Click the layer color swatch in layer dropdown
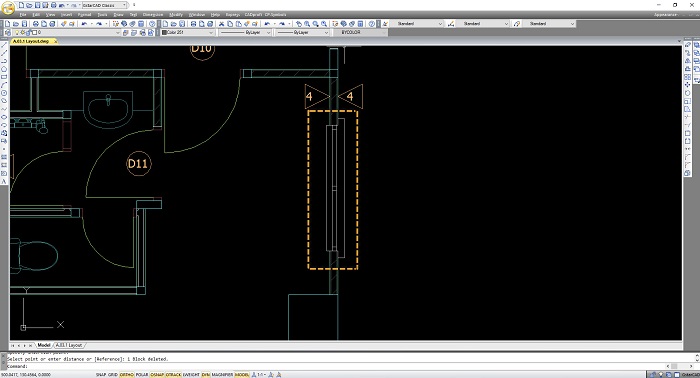Viewport: 700px width, 378px height. tap(34, 33)
